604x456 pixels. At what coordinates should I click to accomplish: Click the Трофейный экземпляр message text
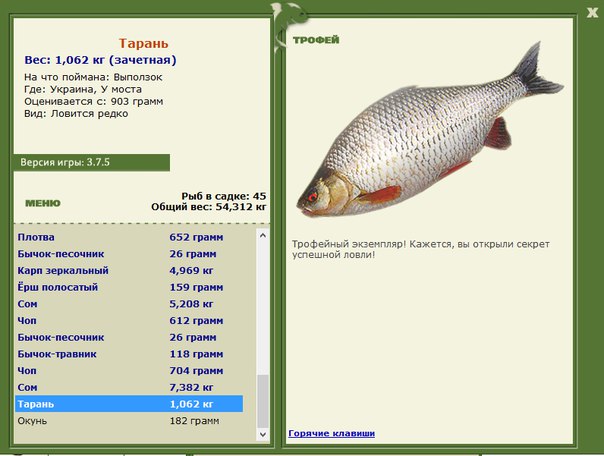421,249
